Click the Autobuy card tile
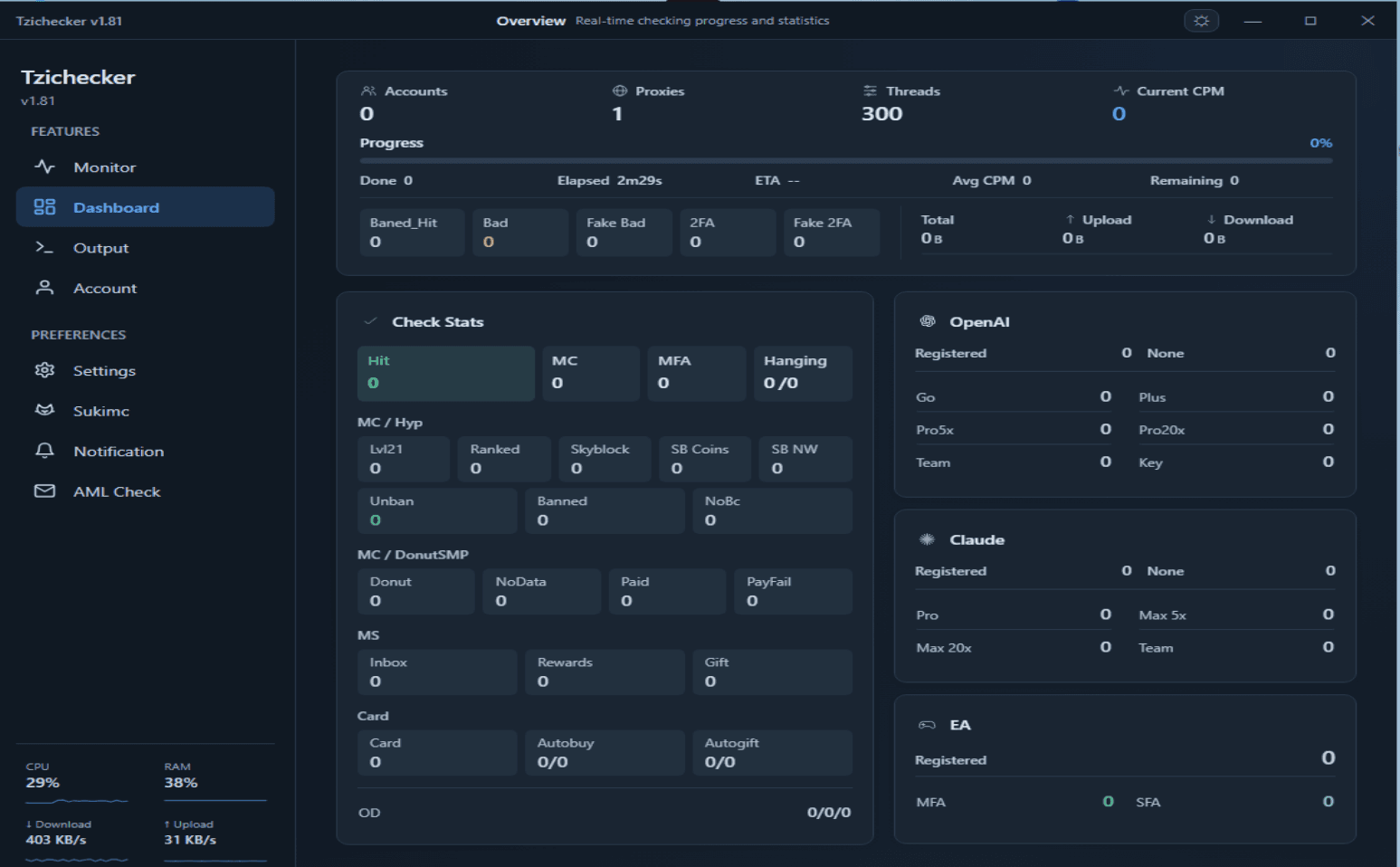 (x=605, y=753)
